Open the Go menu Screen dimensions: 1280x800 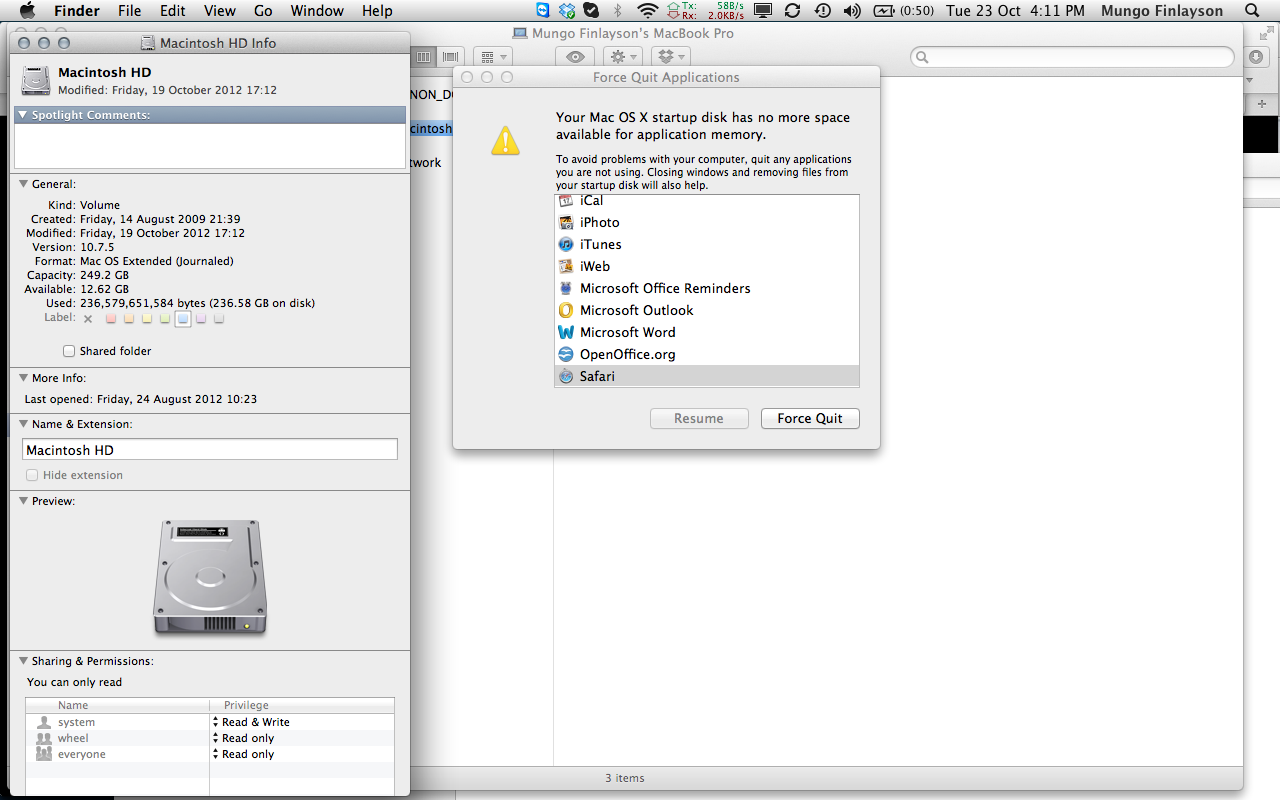pyautogui.click(x=263, y=11)
